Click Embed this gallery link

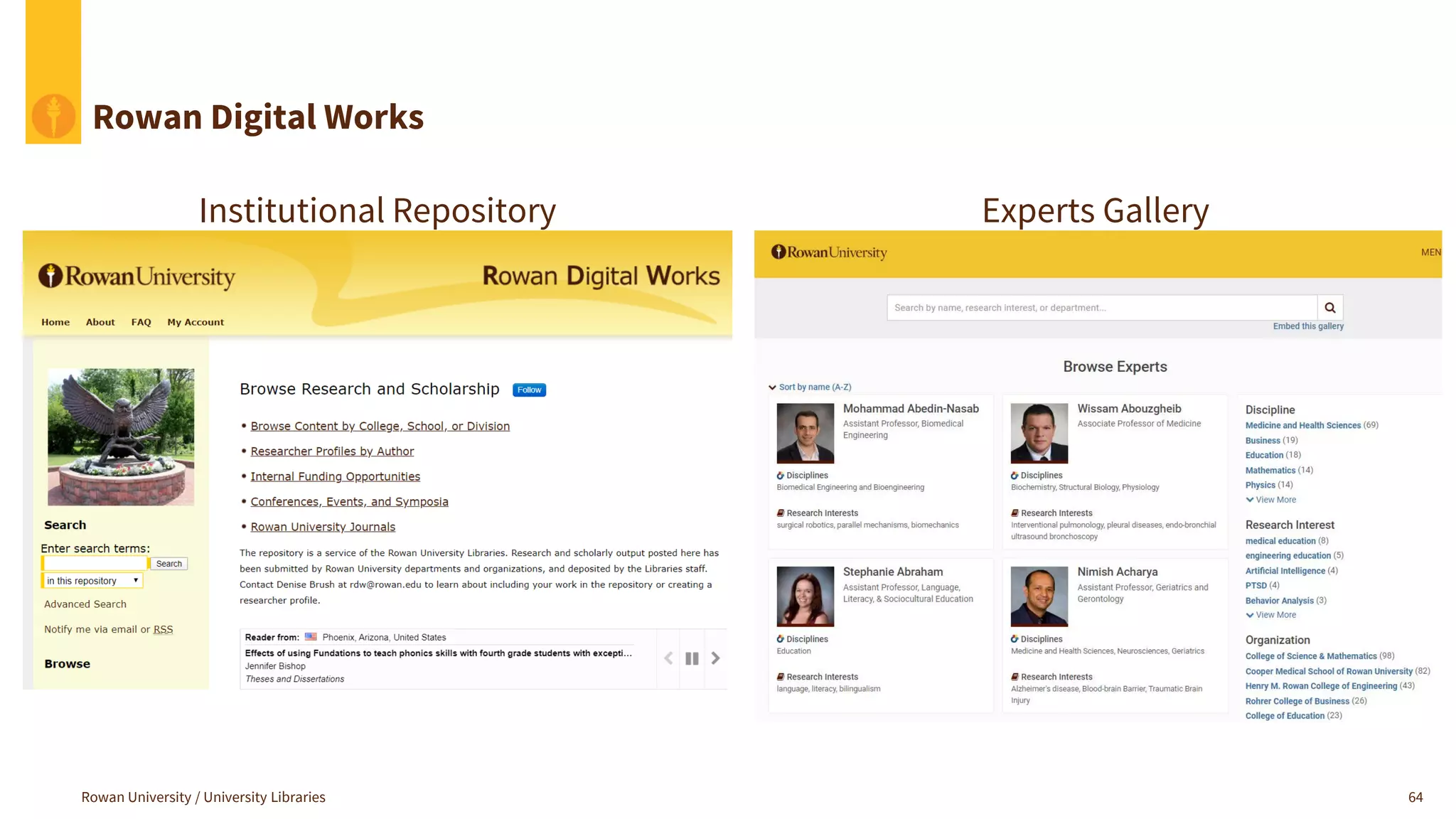(1308, 326)
